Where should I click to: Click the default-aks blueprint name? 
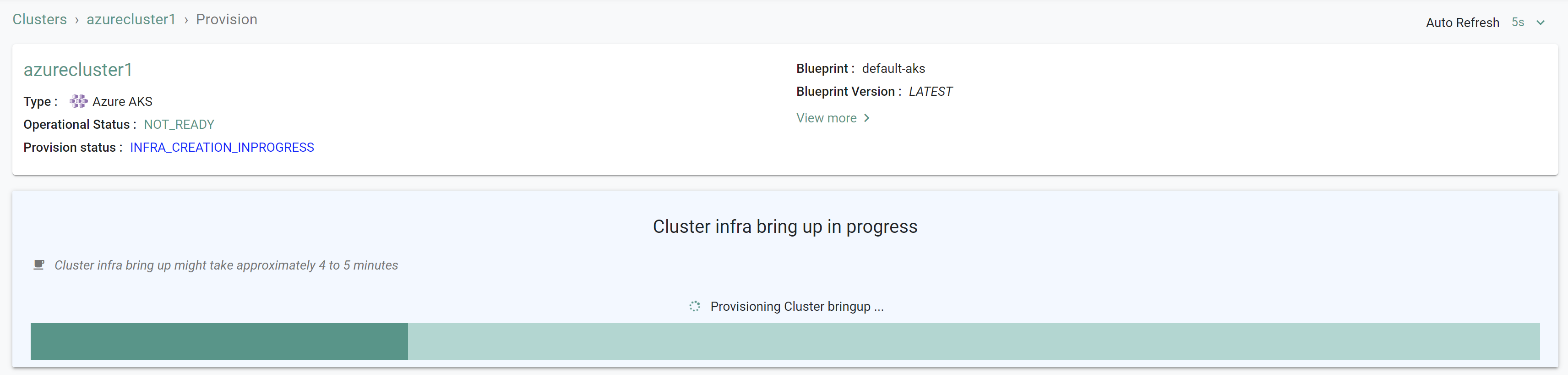coord(893,68)
